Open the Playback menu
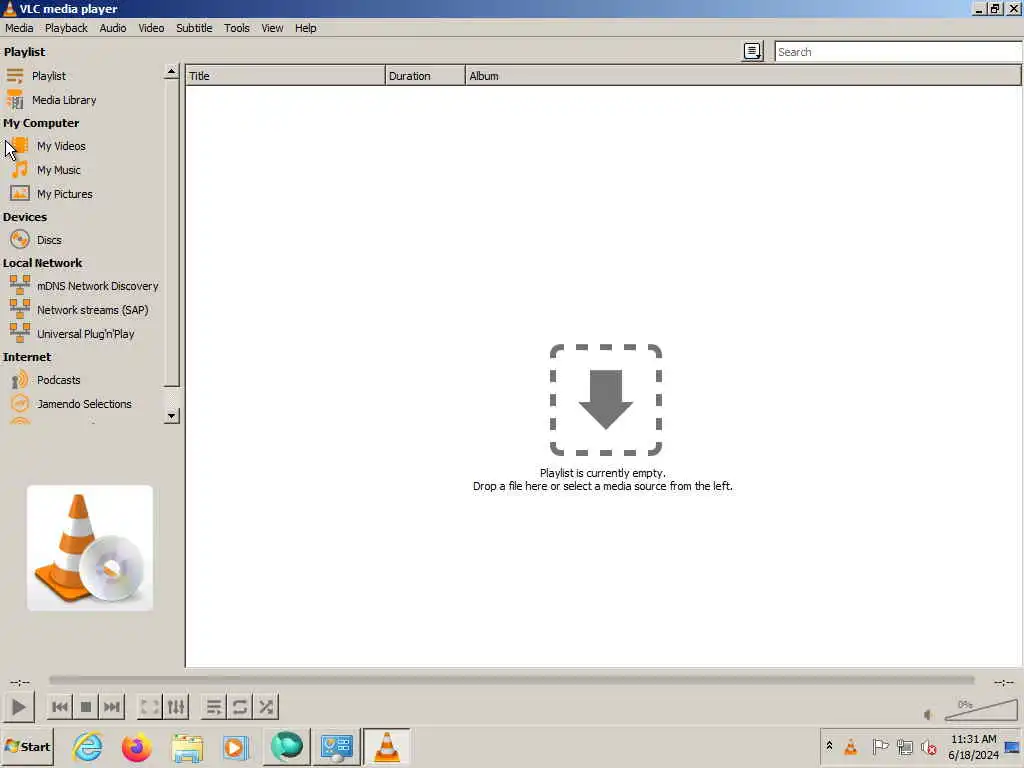1024x768 pixels. click(66, 28)
